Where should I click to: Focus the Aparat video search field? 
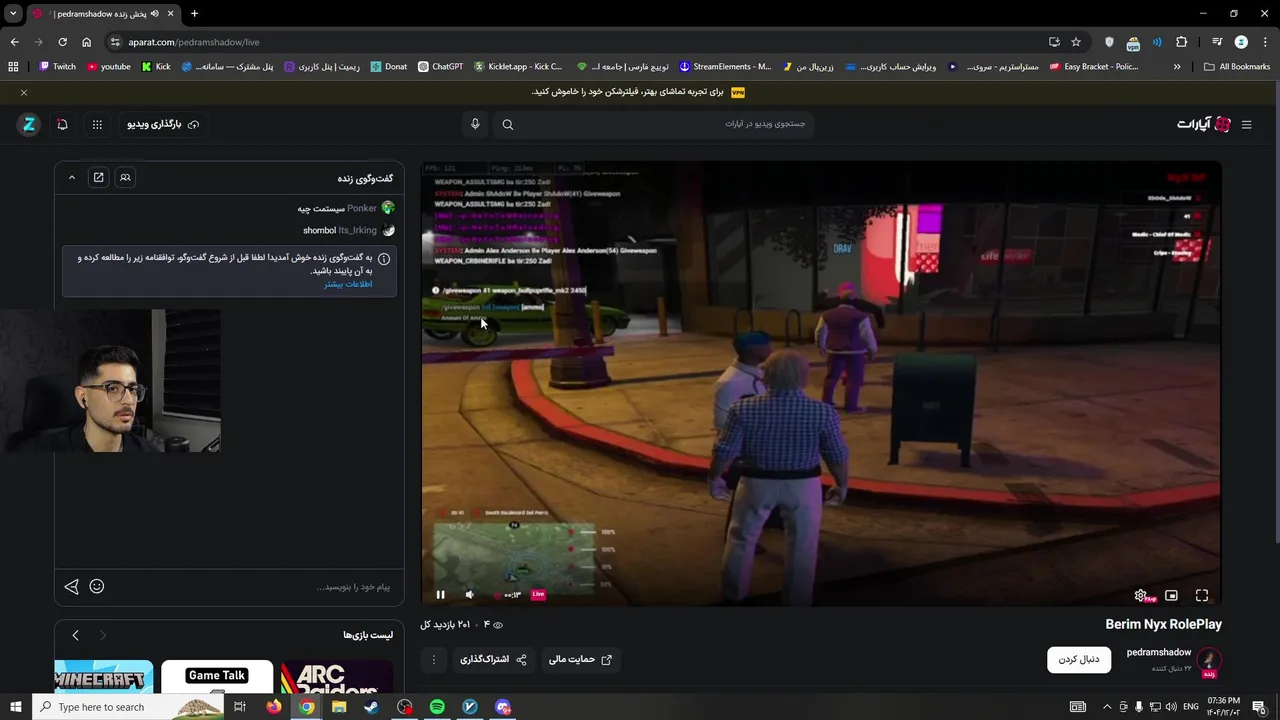[665, 124]
